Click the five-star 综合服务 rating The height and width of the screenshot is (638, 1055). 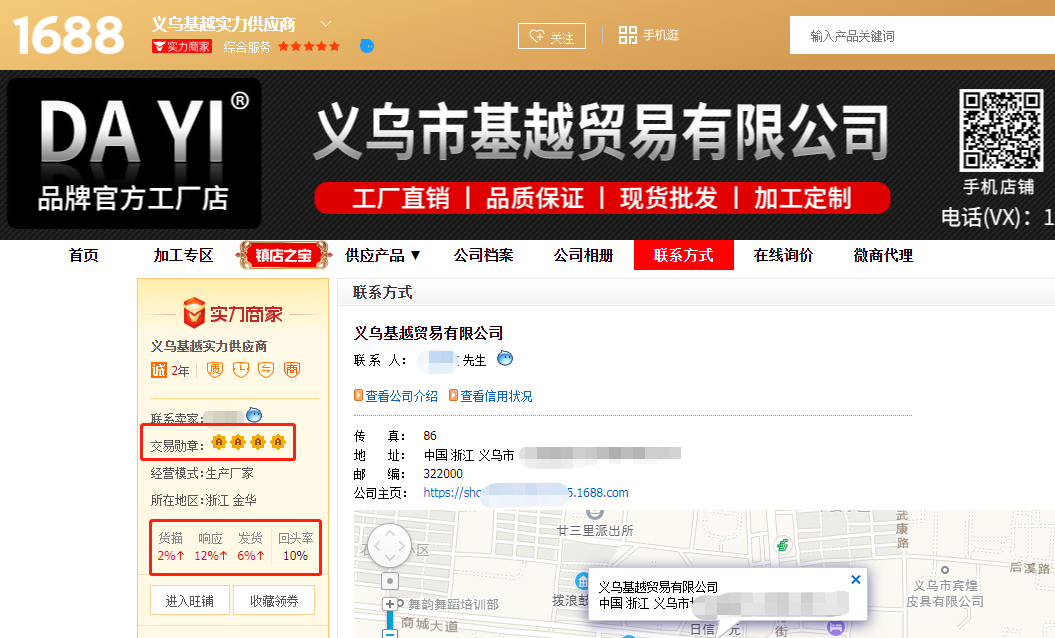pos(309,46)
